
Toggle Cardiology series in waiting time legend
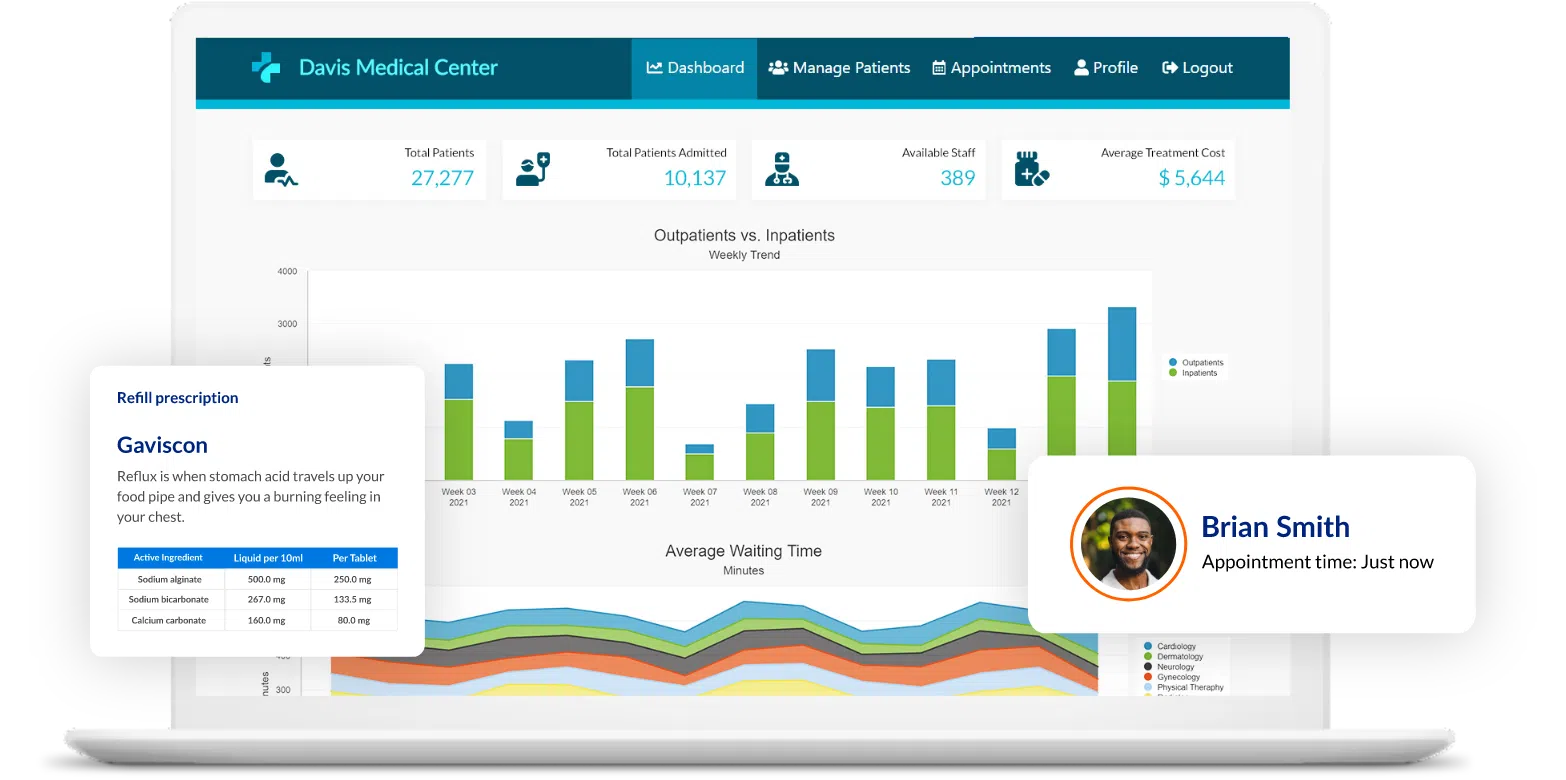point(1176,647)
